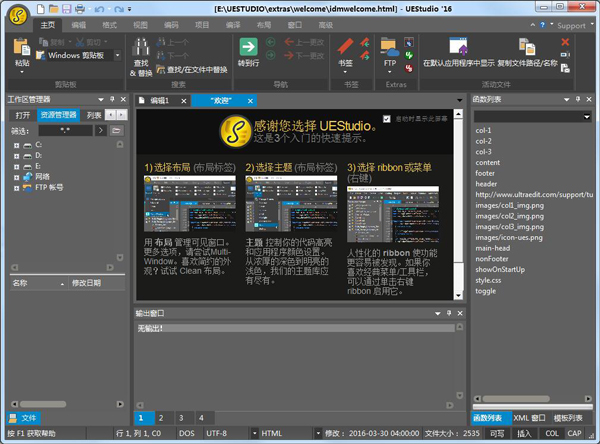Toggle insert mode (插入) in status bar
This screenshot has height=444, width=600.
pos(524,433)
